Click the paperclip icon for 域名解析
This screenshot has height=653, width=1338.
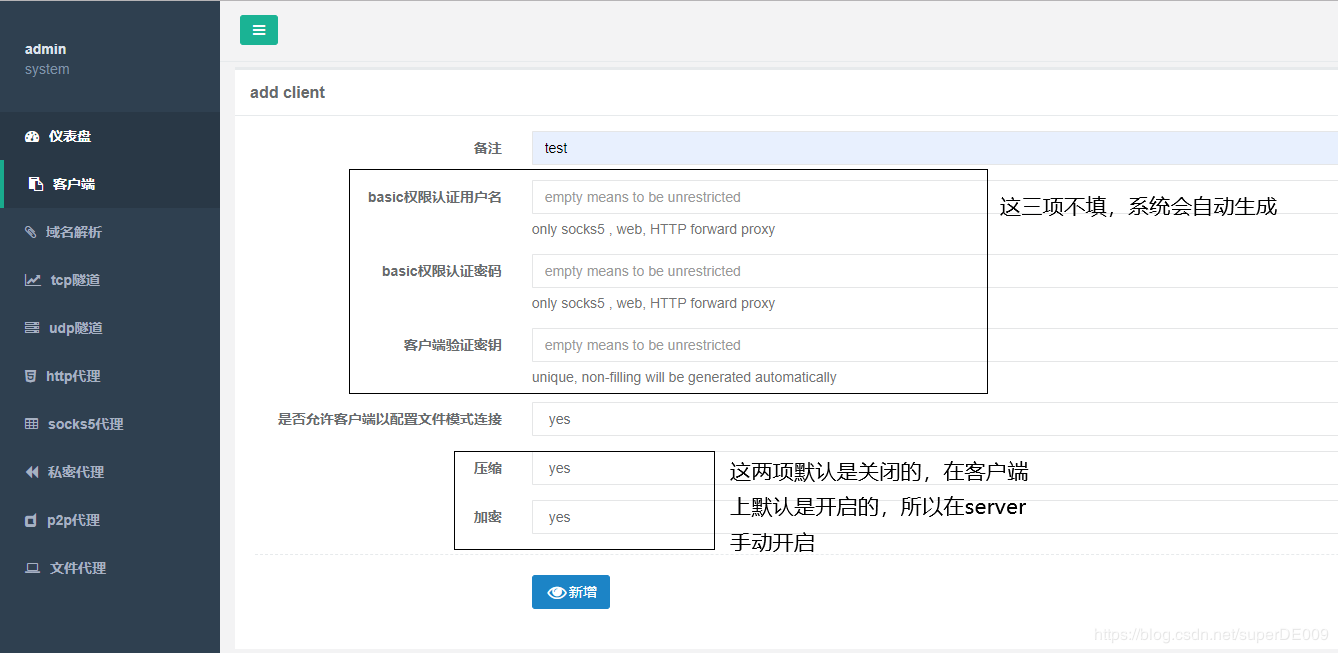[30, 232]
